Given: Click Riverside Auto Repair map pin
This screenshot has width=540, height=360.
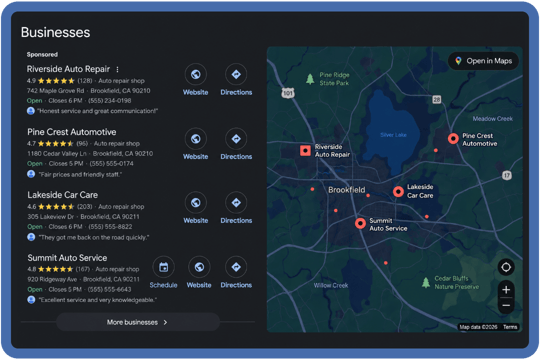Looking at the screenshot, I should (305, 151).
